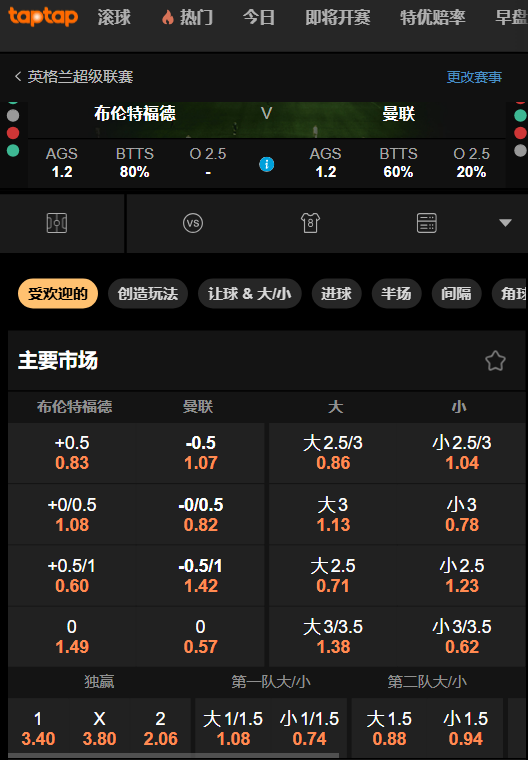Choose 小 3 at 0.78
This screenshot has width=528, height=760.
(462, 514)
